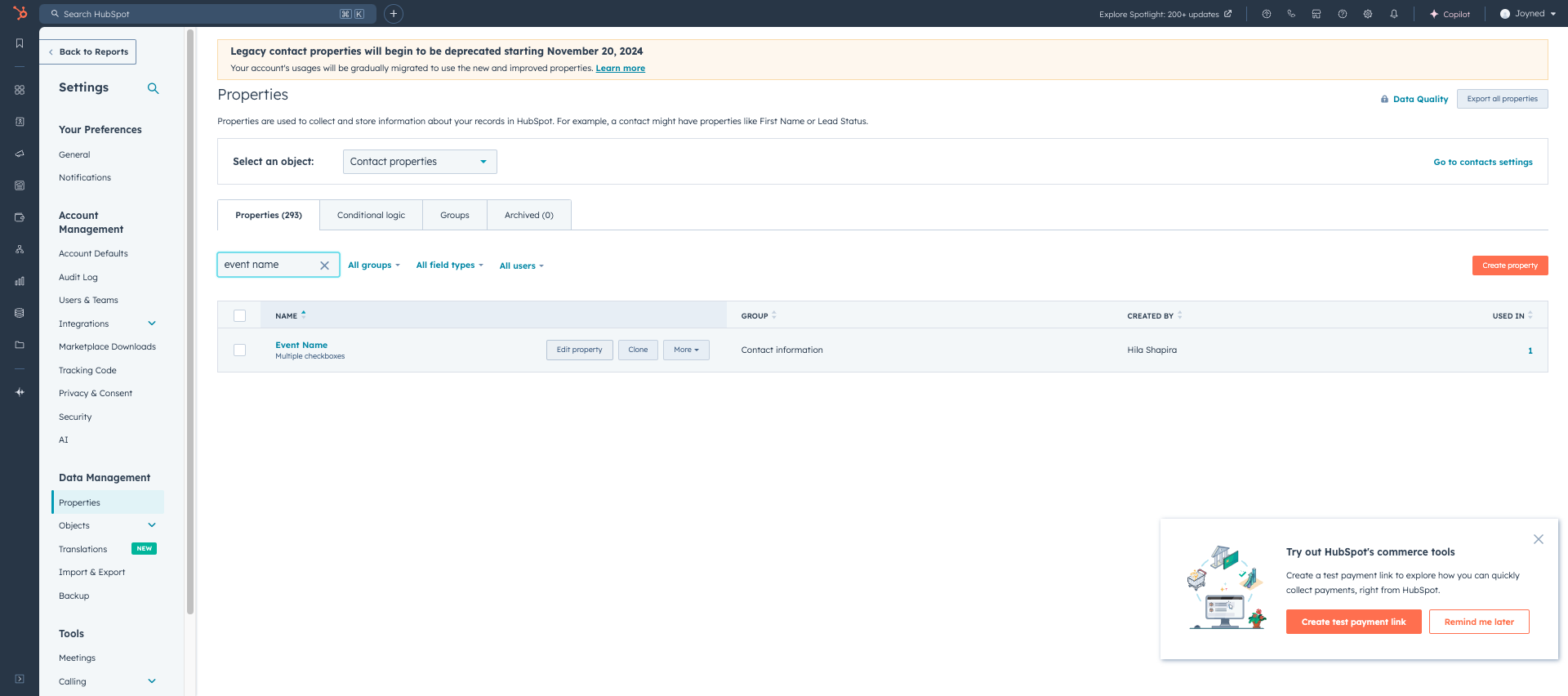Viewport: 1568px width, 696px height.
Task: Open the Commerce wallet icon
Action: tap(20, 217)
